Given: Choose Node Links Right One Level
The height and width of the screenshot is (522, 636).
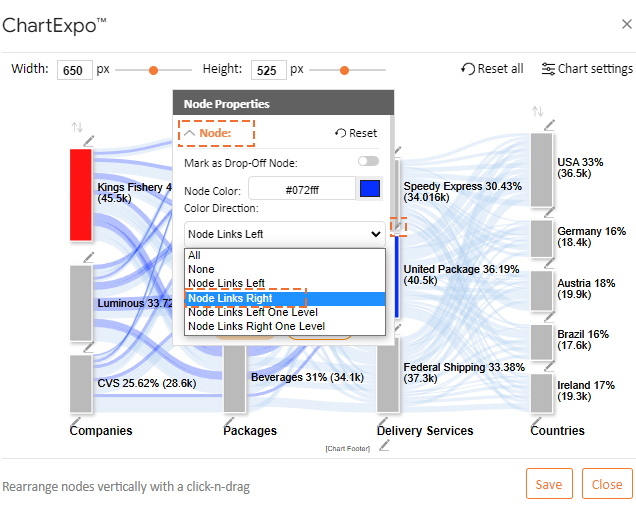Looking at the screenshot, I should click(x=285, y=326).
